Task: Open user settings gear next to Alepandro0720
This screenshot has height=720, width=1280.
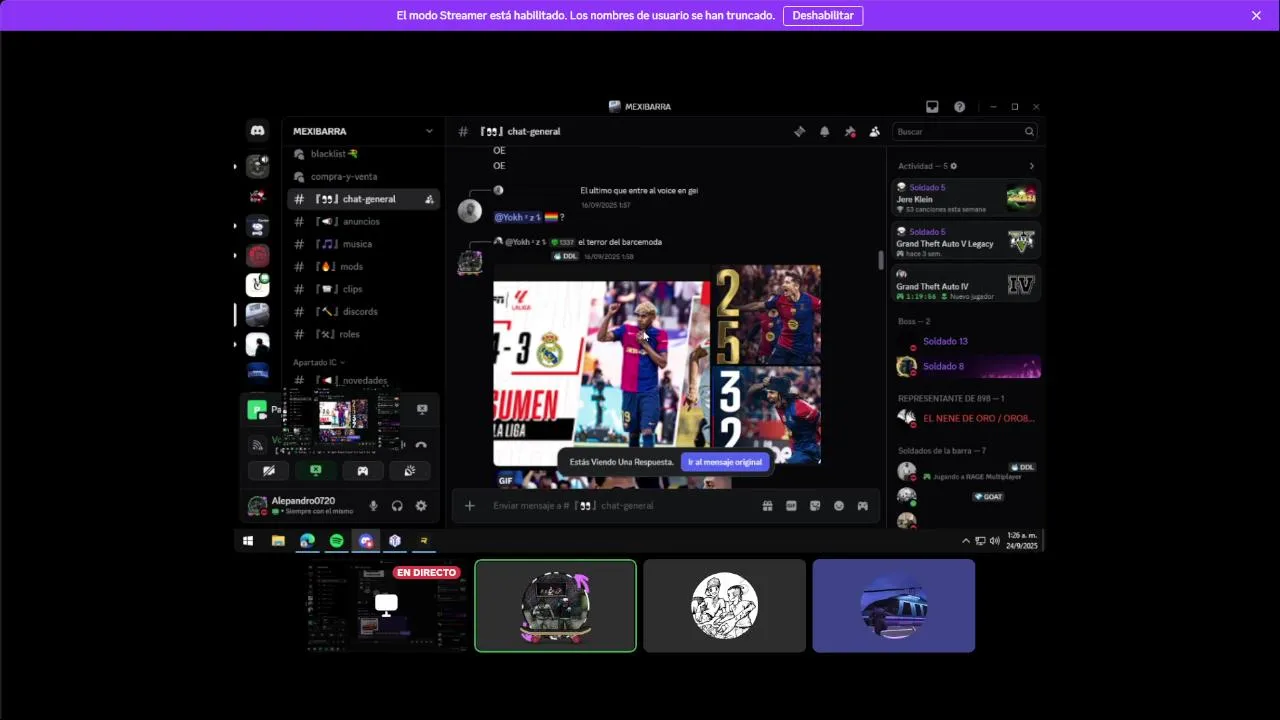Action: point(421,506)
